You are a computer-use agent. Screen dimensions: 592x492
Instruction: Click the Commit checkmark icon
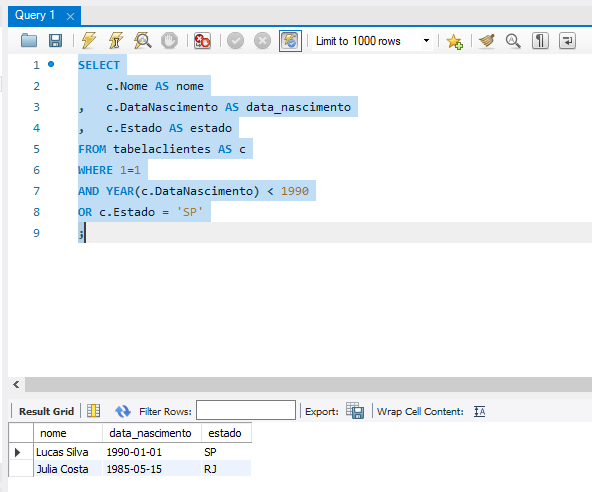click(x=235, y=40)
